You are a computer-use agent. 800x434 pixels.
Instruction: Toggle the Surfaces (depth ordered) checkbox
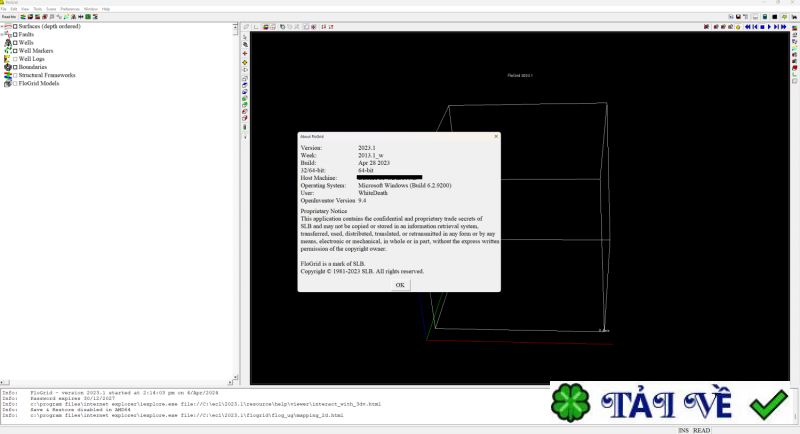click(15, 26)
